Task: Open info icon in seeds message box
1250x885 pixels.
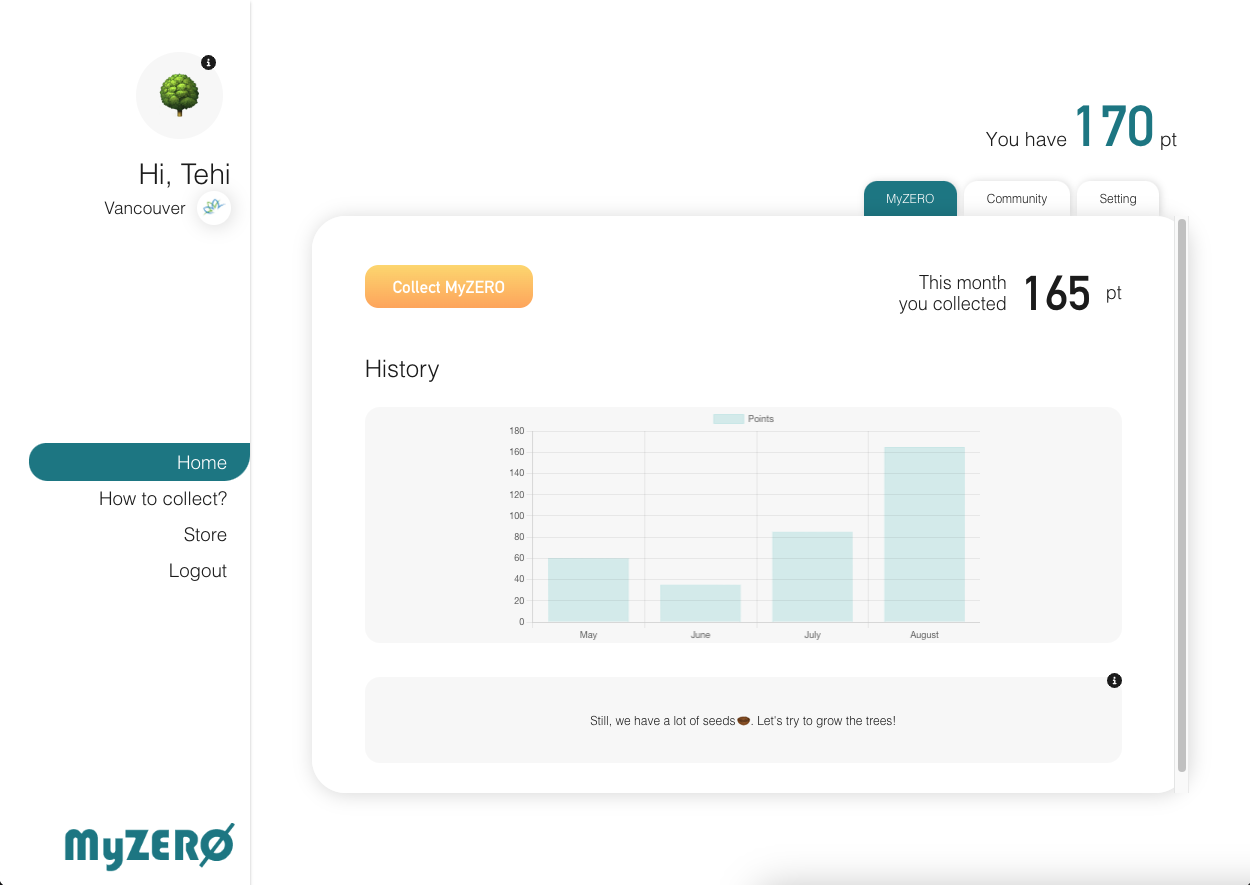Action: 1114,681
